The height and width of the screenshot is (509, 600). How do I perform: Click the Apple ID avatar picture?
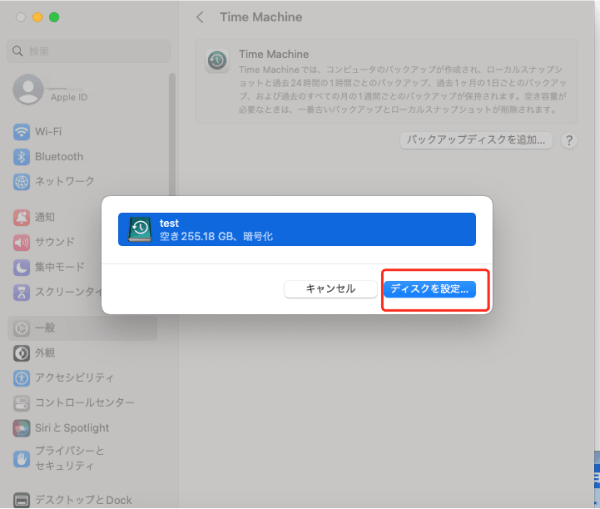[x=28, y=89]
